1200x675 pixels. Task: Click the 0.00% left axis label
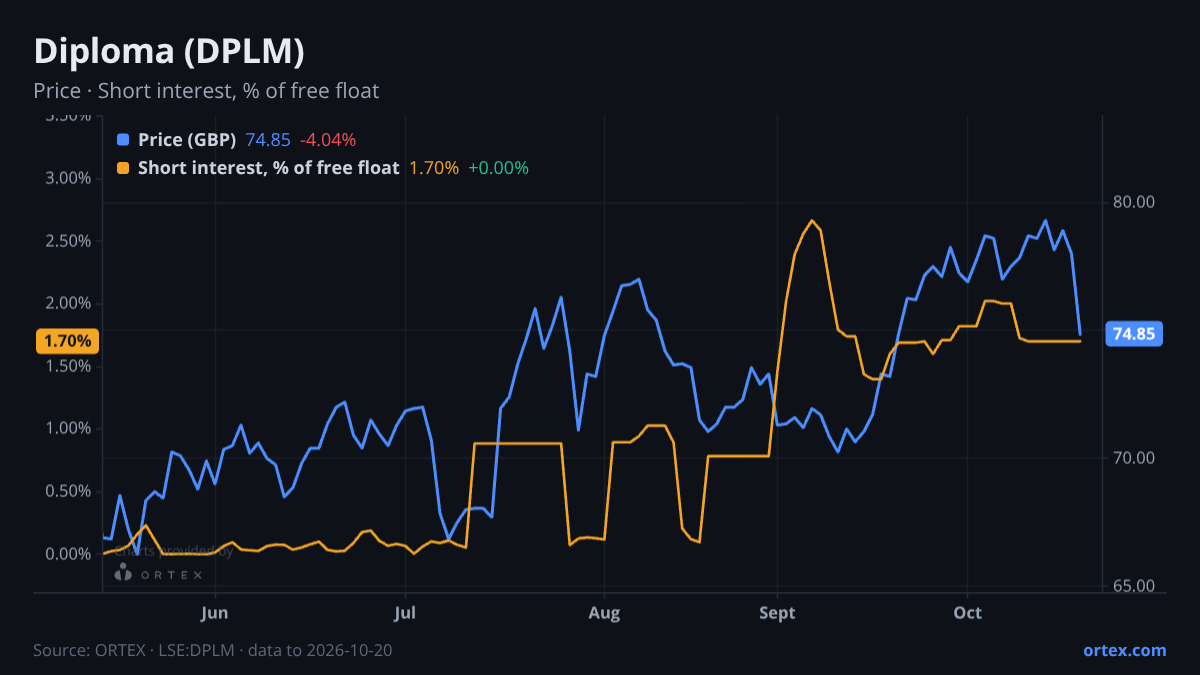[69, 554]
